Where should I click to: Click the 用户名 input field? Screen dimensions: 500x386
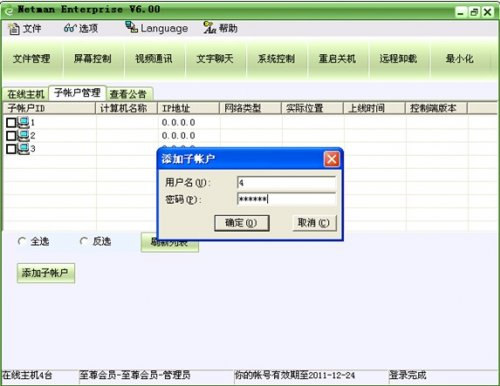point(286,182)
